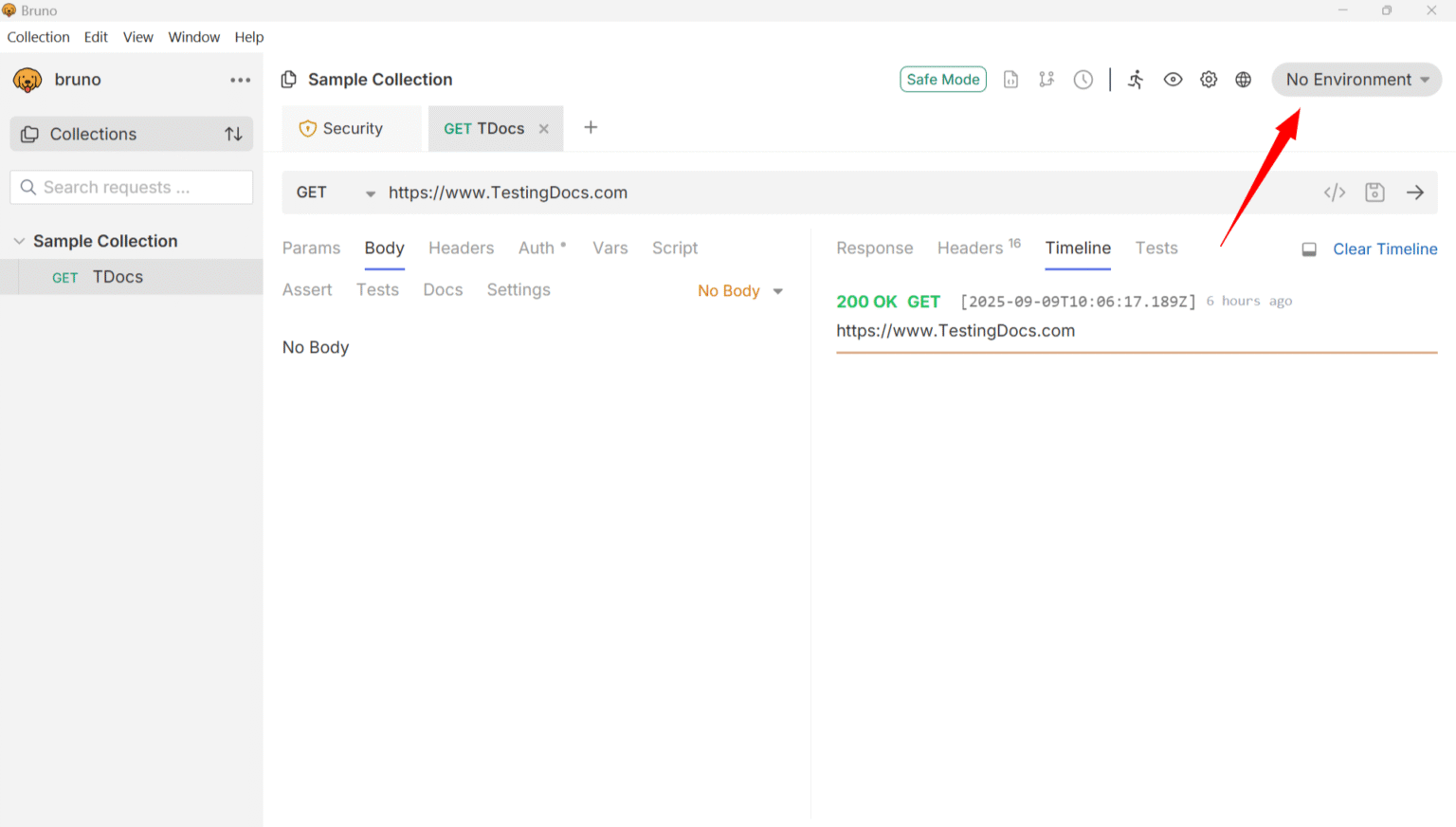Toggle Safe Mode badge
Viewport: 1456px width, 827px height.
click(942, 79)
